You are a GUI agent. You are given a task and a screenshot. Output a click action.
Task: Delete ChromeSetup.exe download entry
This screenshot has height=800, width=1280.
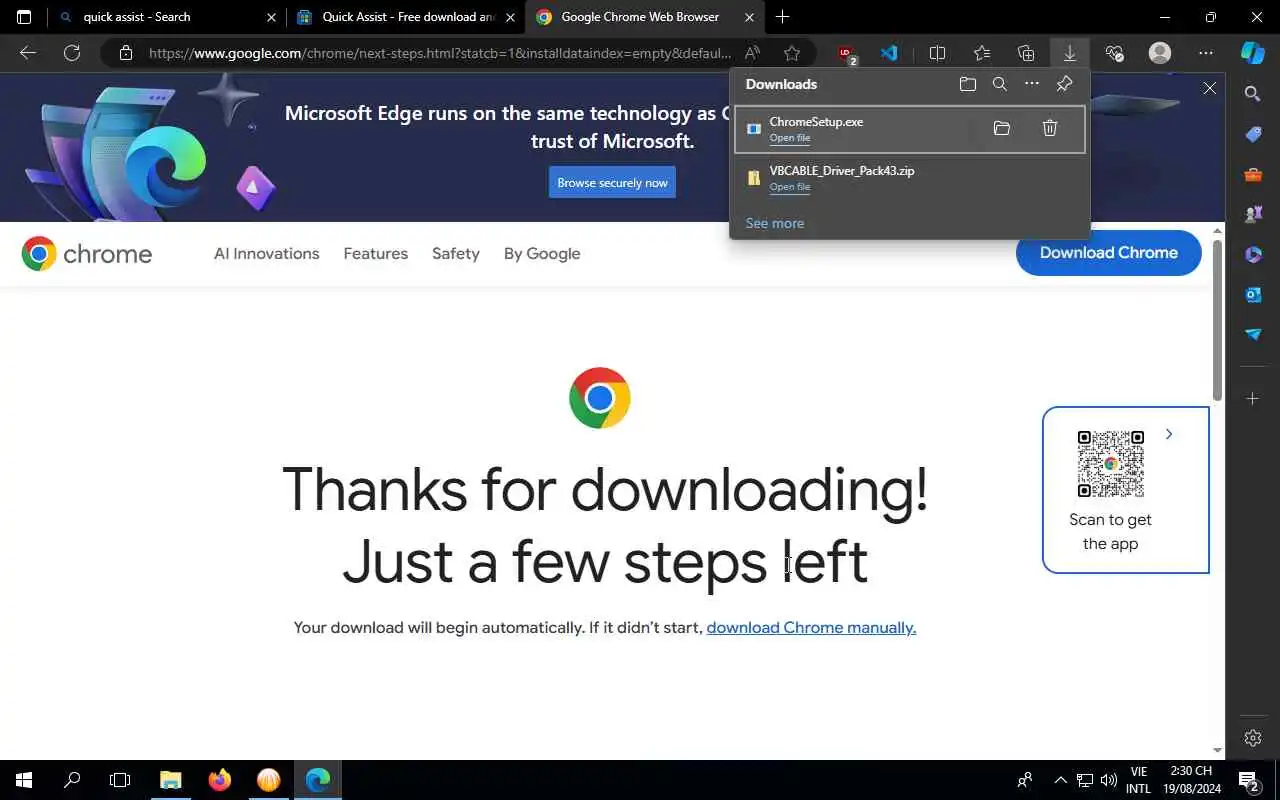(1049, 128)
